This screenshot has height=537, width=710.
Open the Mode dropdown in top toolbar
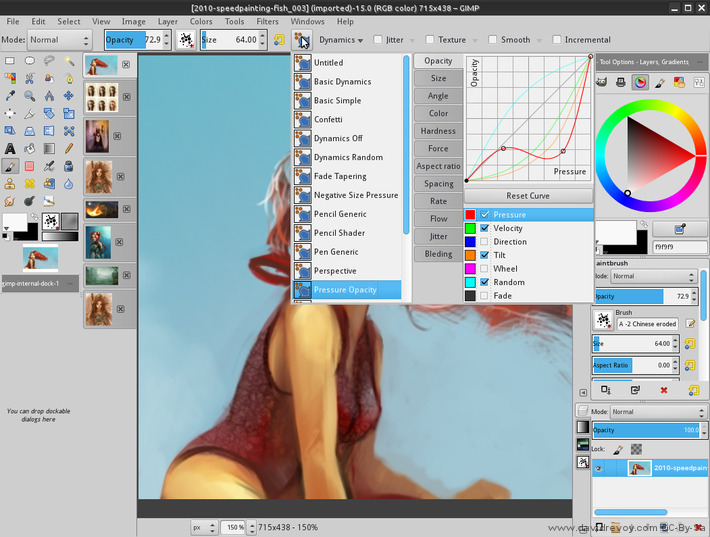coord(58,40)
